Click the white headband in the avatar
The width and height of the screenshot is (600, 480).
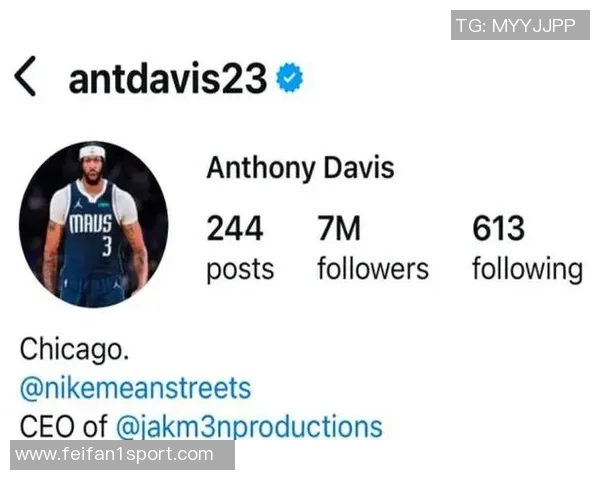[x=92, y=152]
